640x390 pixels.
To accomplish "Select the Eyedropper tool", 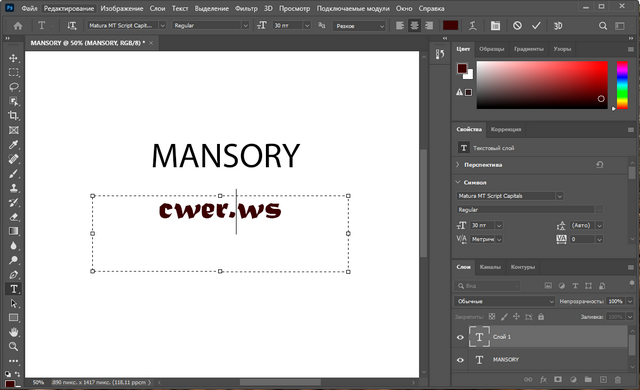I will (13, 144).
